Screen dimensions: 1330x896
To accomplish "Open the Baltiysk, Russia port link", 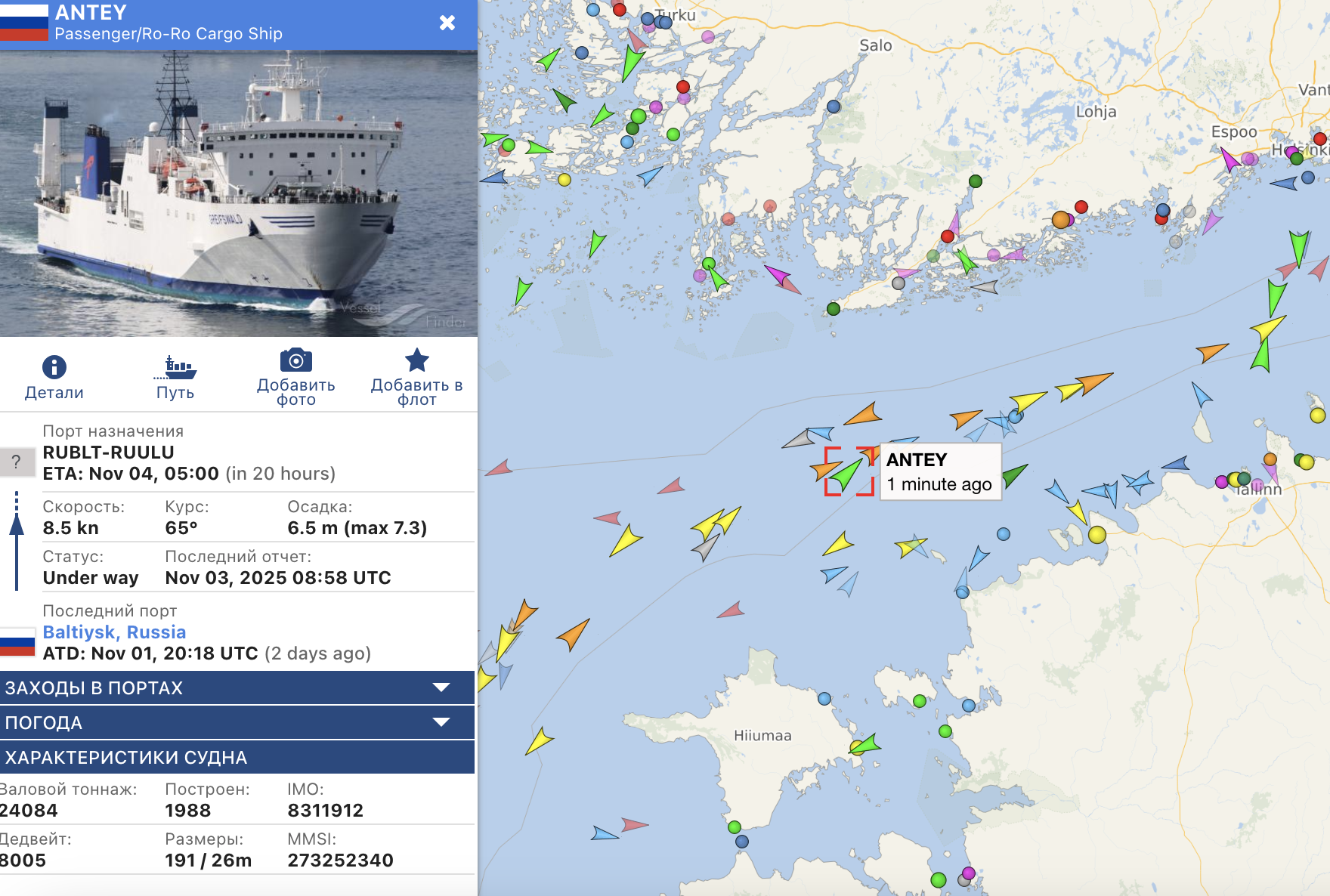I will pos(114,632).
